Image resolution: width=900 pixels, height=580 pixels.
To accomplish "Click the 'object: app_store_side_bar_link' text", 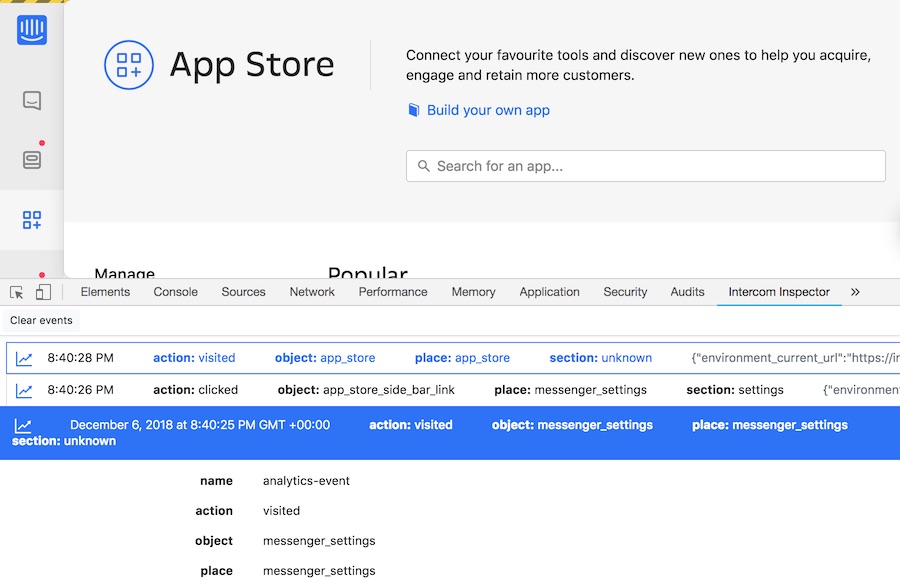I will point(366,390).
